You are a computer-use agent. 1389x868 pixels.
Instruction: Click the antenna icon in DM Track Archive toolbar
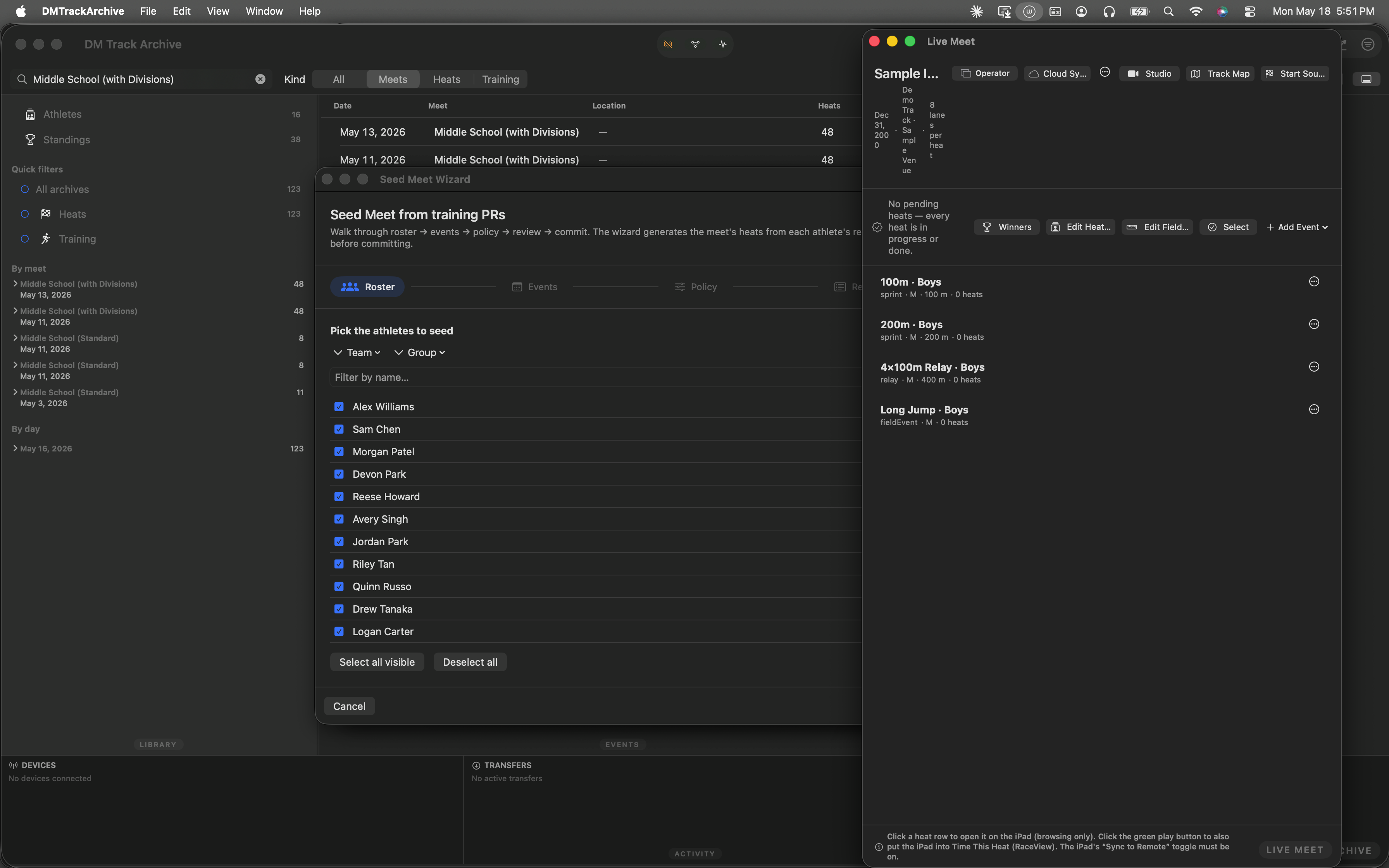click(x=668, y=44)
